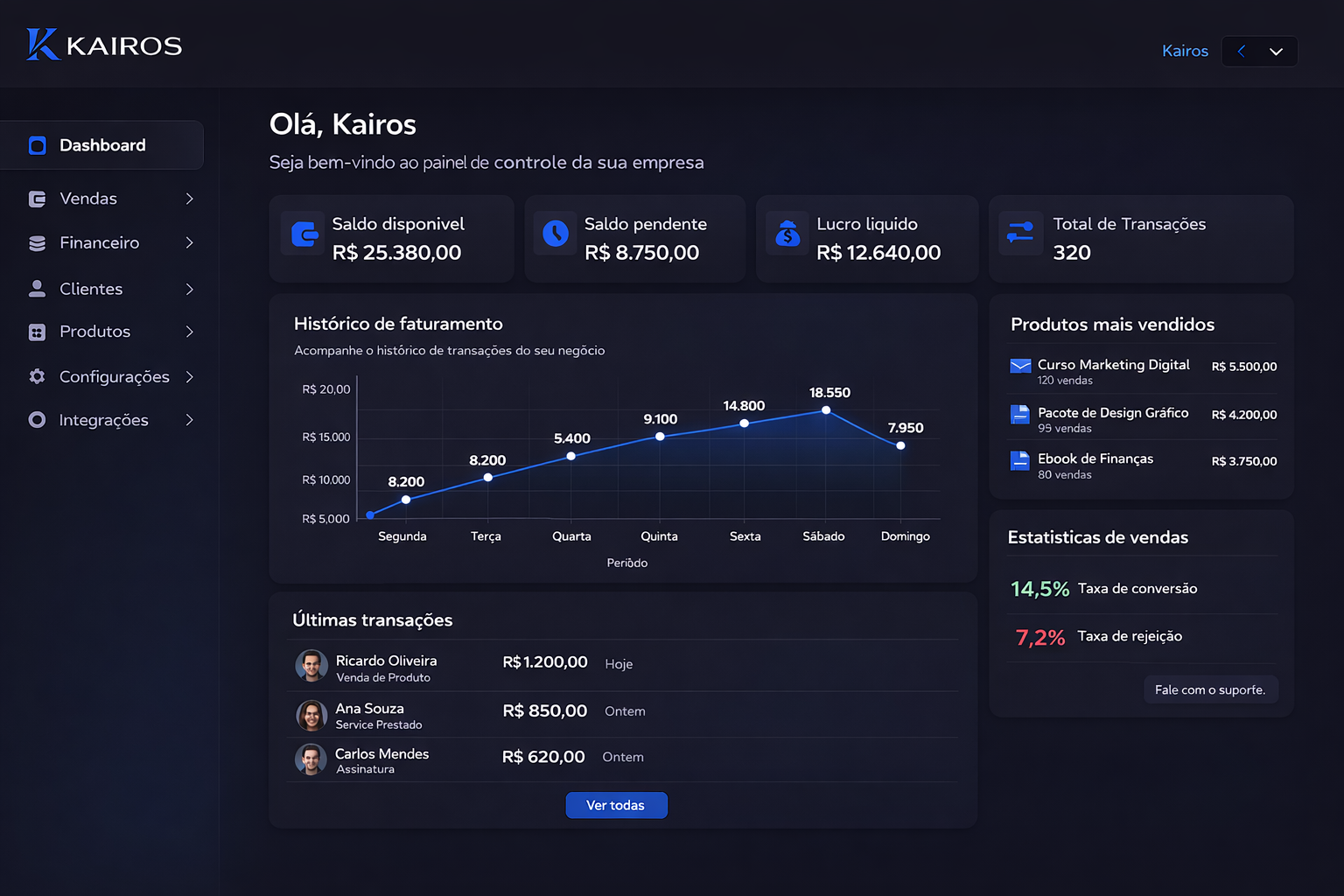Expand the Vendas submenu chevron

pyautogui.click(x=189, y=199)
